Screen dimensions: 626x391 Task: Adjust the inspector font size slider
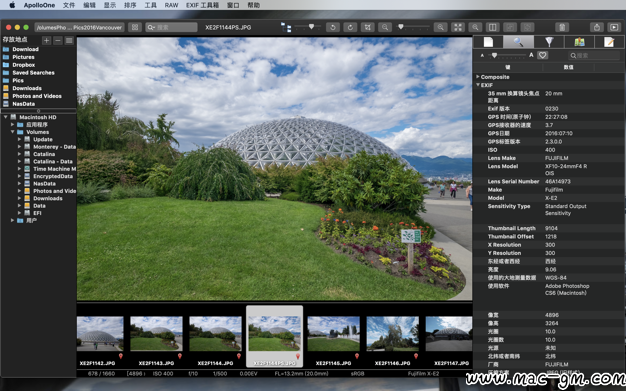tap(494, 55)
